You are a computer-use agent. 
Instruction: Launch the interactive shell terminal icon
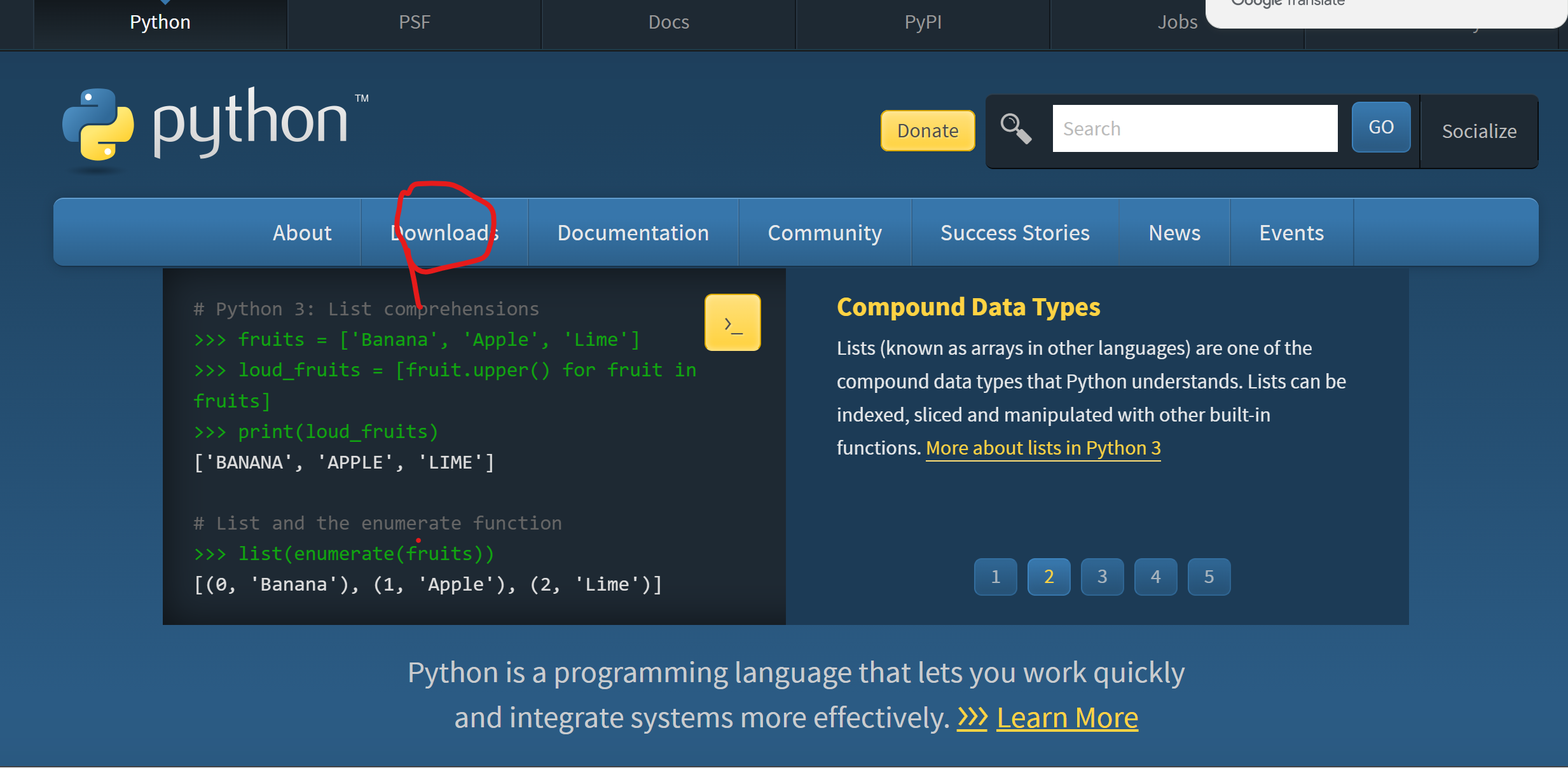click(732, 322)
